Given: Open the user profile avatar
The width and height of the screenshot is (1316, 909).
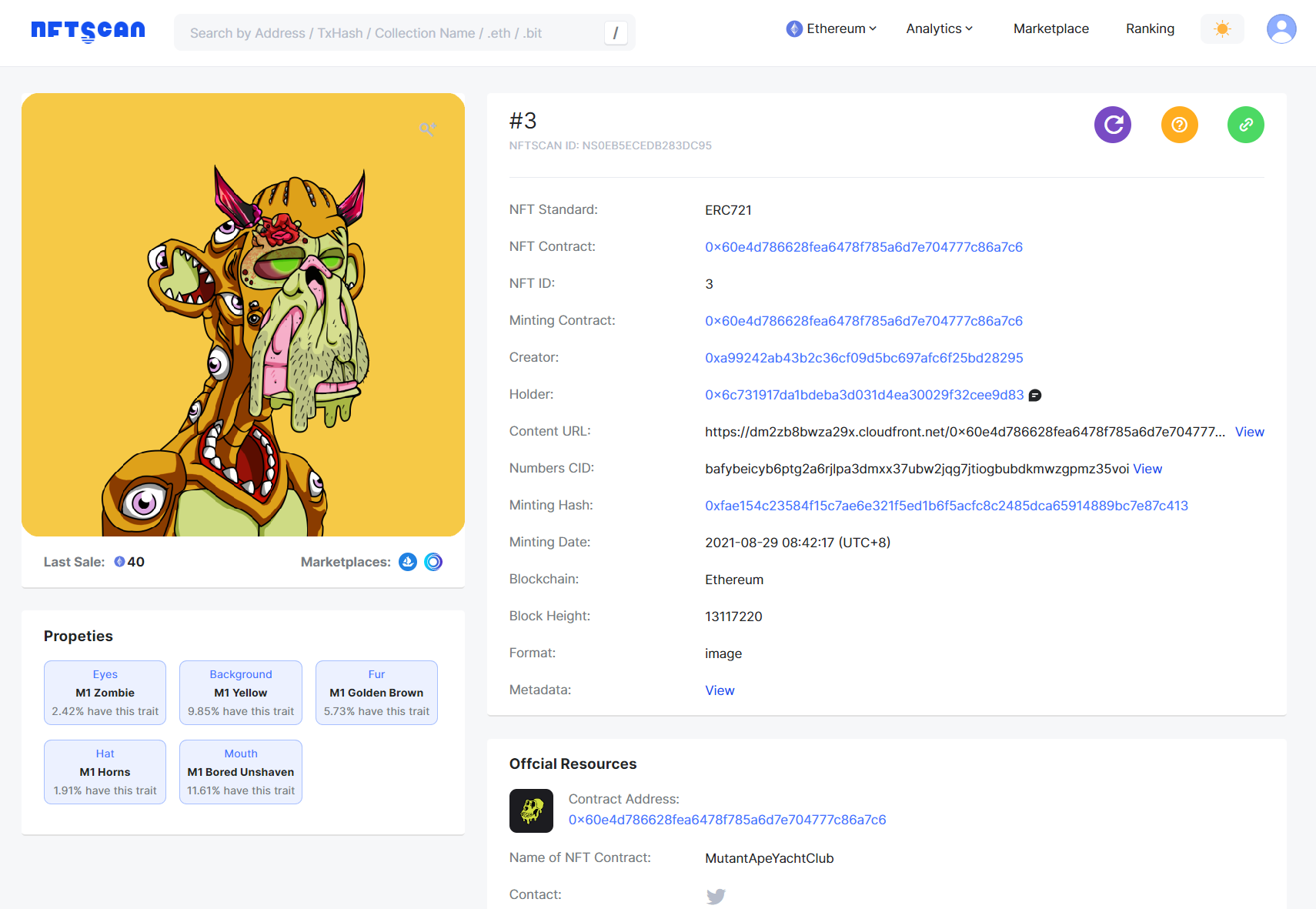Looking at the screenshot, I should [x=1281, y=29].
